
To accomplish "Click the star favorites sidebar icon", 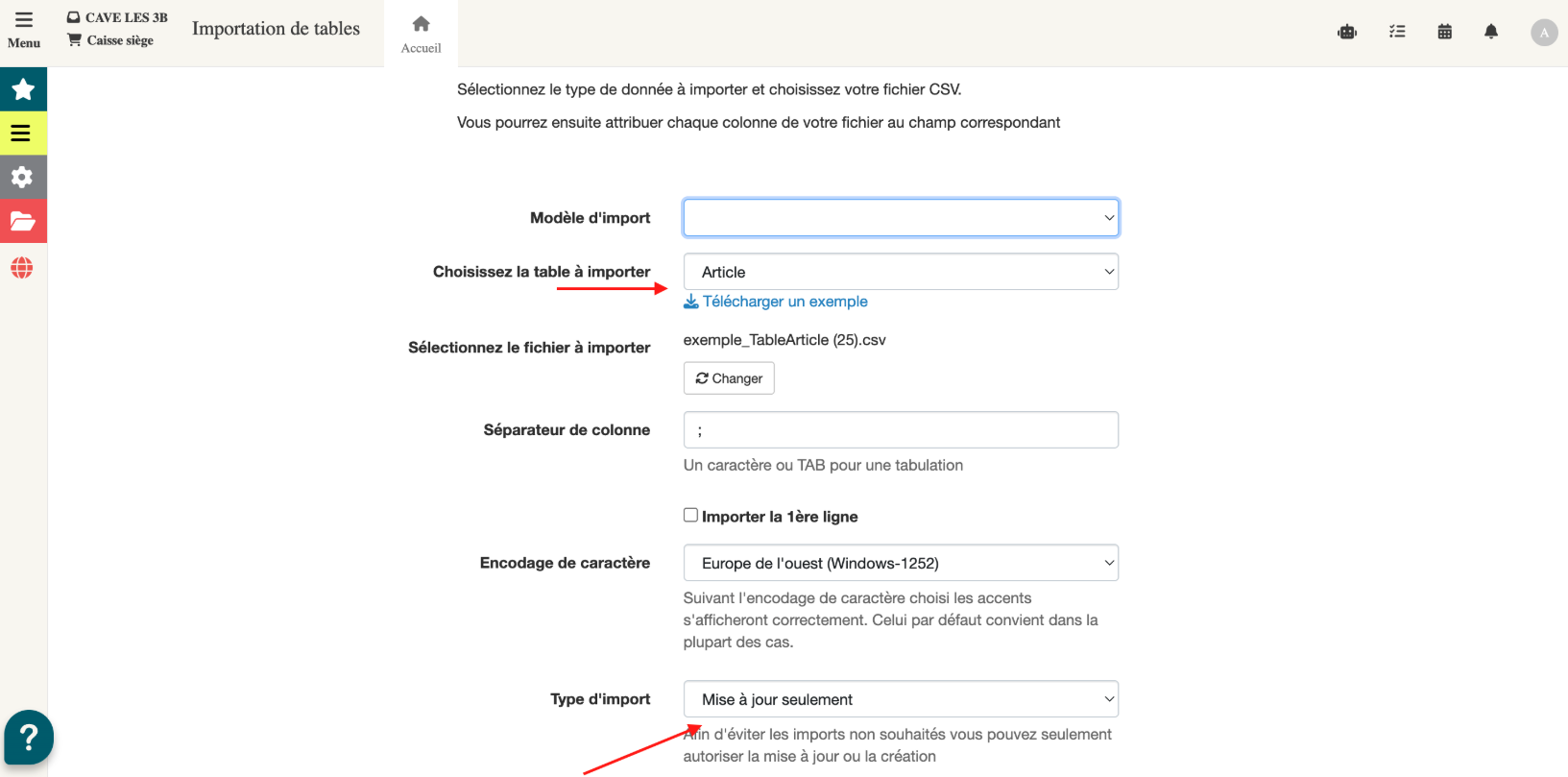I will click(x=23, y=89).
